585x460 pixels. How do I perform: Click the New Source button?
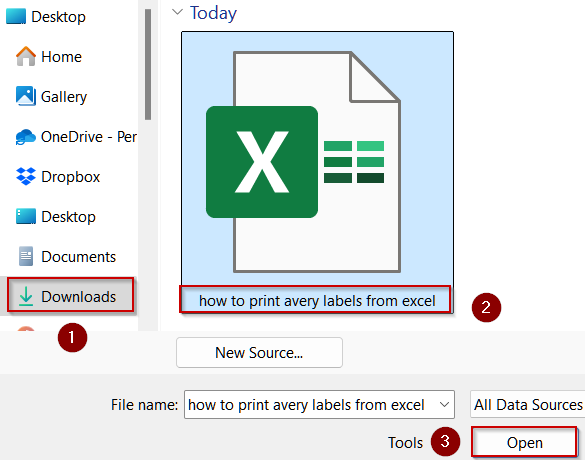click(259, 353)
